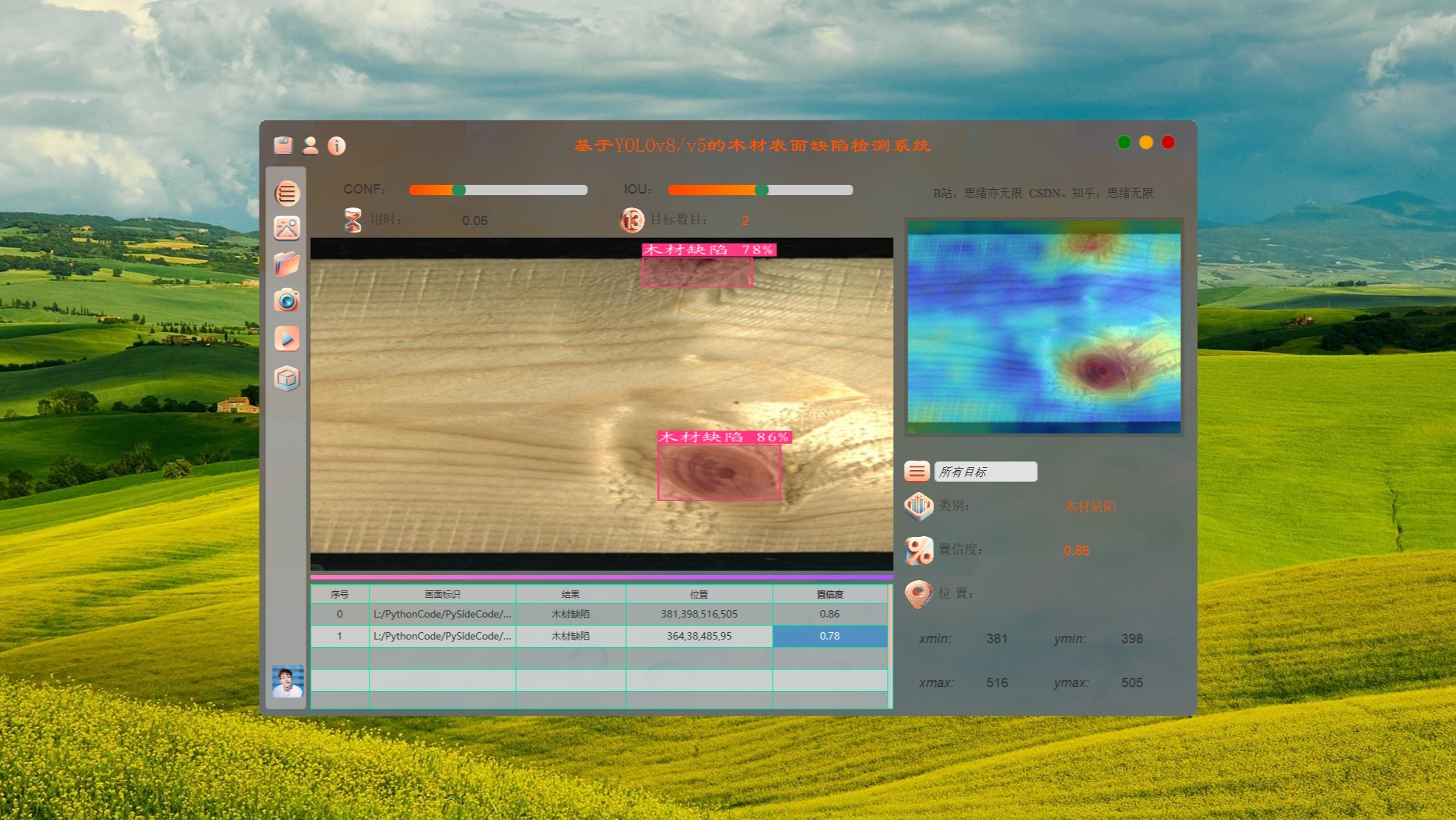
Task: Open the video playback detection icon
Action: [x=287, y=339]
